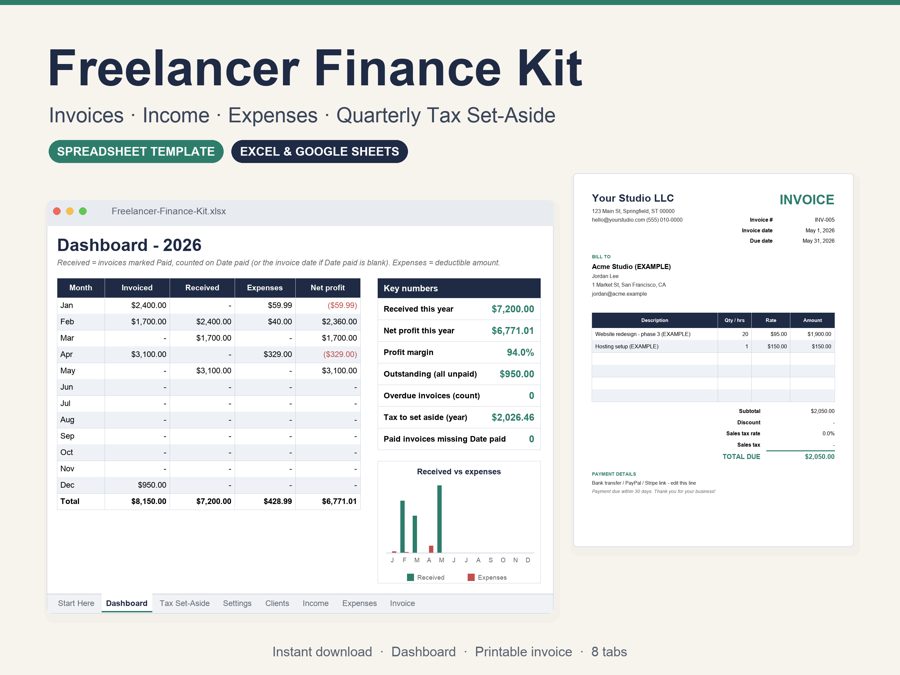
Task: Click invoice Description column header
Action: click(654, 320)
